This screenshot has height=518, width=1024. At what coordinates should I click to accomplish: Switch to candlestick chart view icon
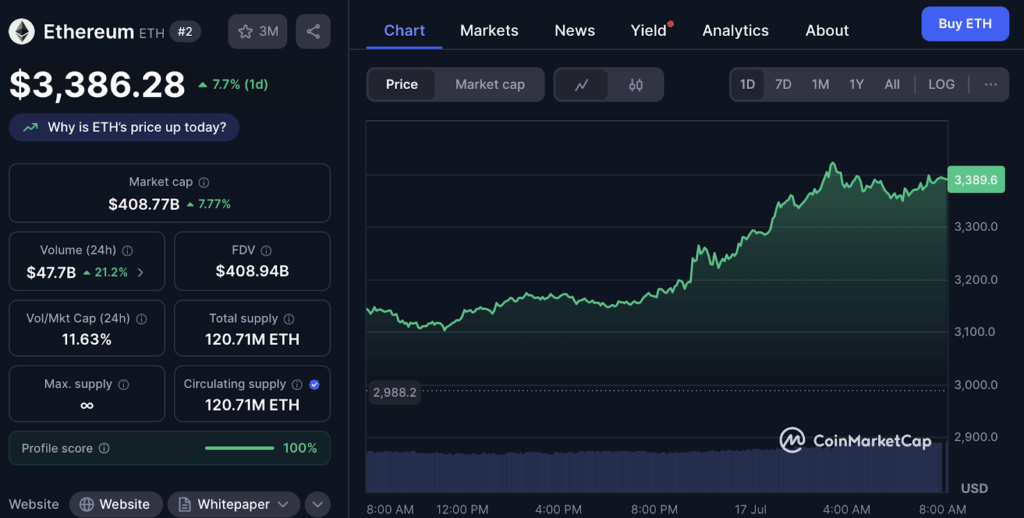(636, 85)
